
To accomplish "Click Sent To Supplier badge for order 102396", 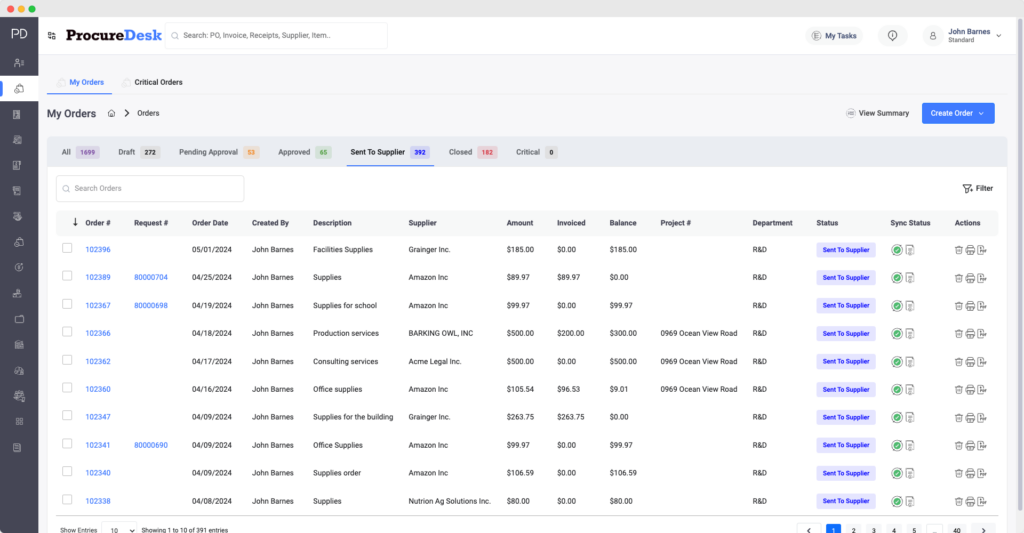I will coord(846,250).
